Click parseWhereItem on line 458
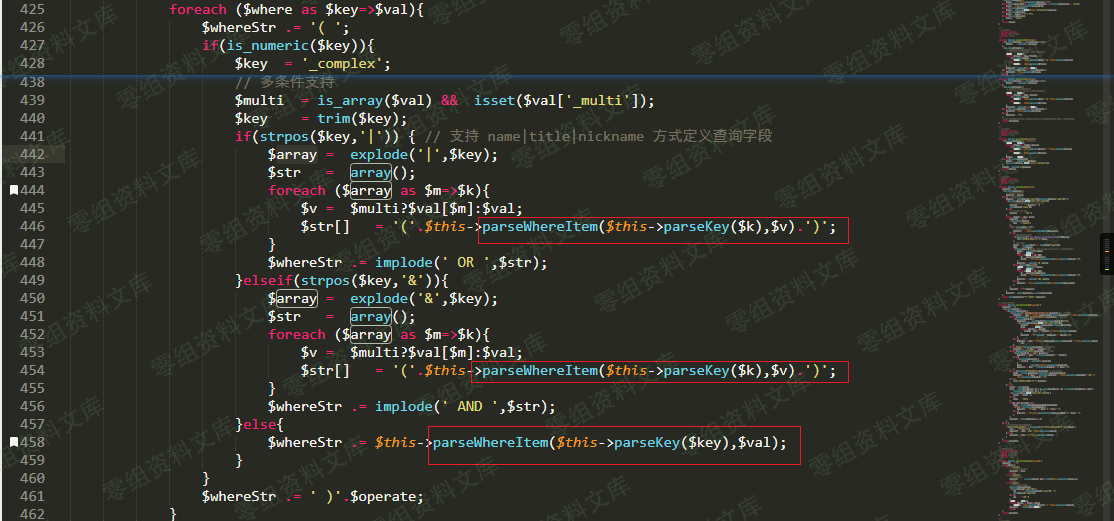1114x521 pixels. pyautogui.click(x=490, y=442)
